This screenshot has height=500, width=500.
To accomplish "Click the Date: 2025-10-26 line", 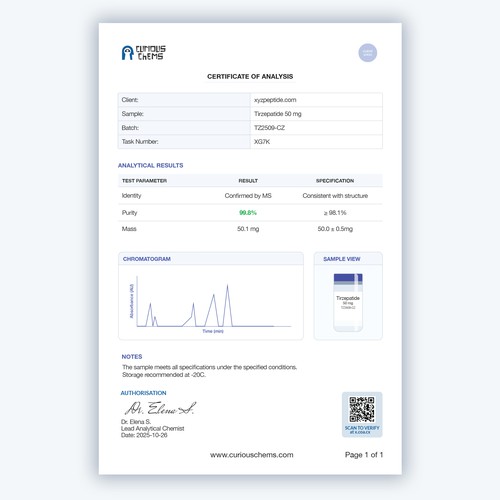I will coord(144,435).
